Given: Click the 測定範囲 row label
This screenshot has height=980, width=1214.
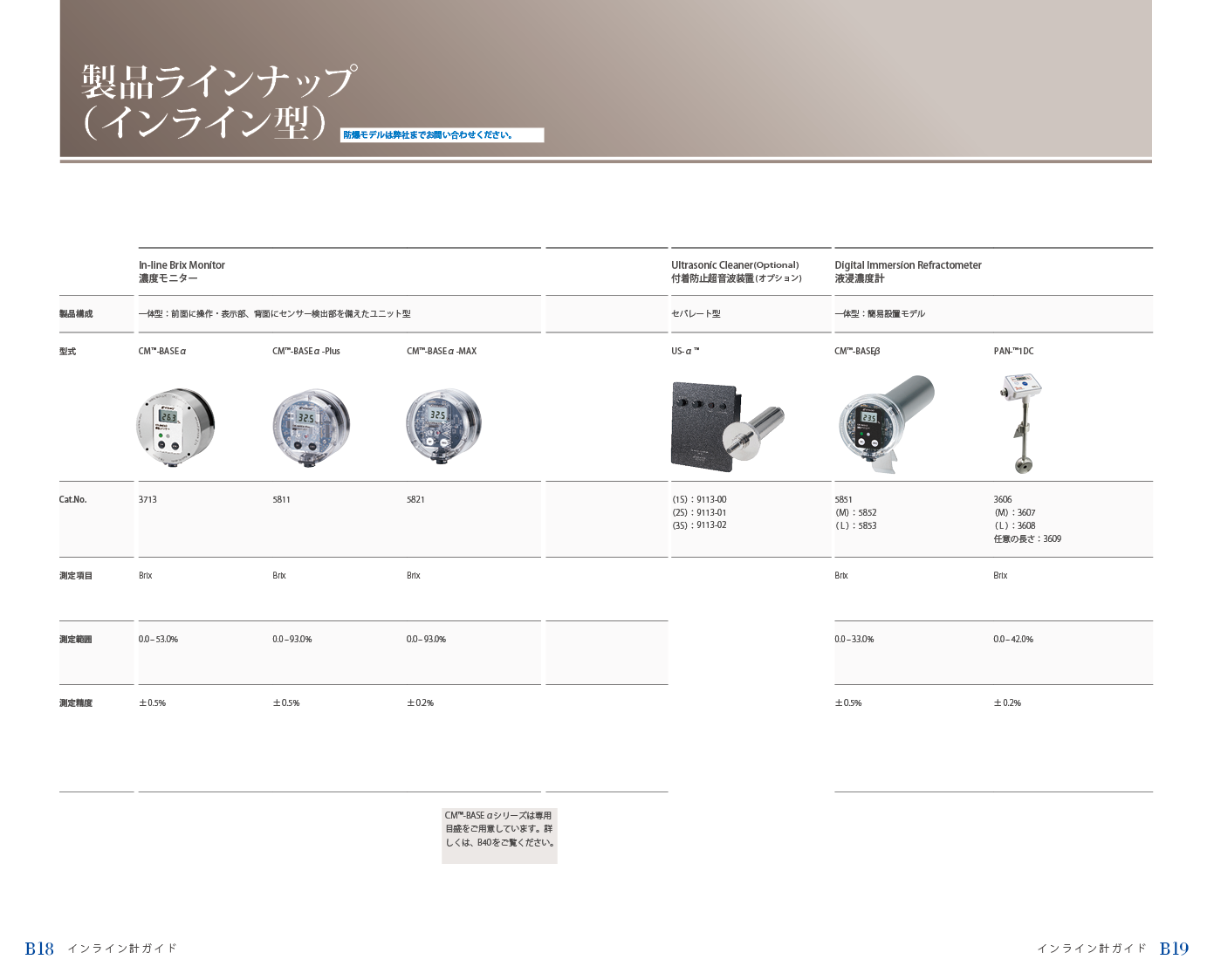Looking at the screenshot, I should (x=76, y=639).
